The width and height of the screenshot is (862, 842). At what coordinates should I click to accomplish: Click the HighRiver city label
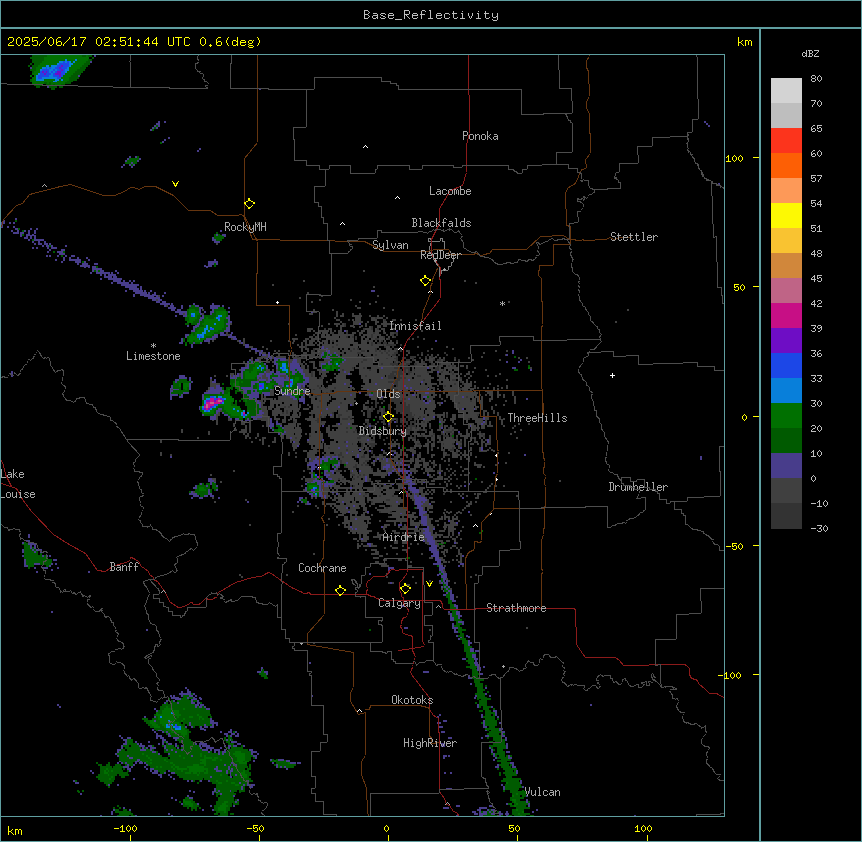[430, 743]
